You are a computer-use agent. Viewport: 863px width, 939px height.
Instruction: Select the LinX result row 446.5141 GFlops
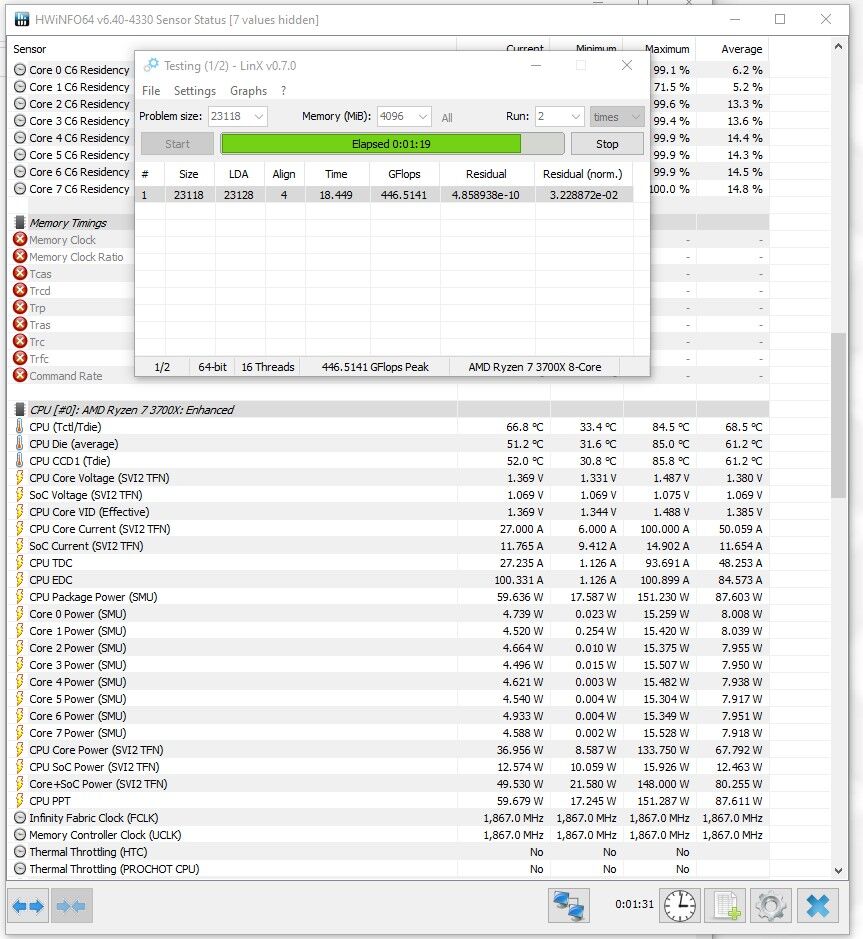click(x=384, y=195)
